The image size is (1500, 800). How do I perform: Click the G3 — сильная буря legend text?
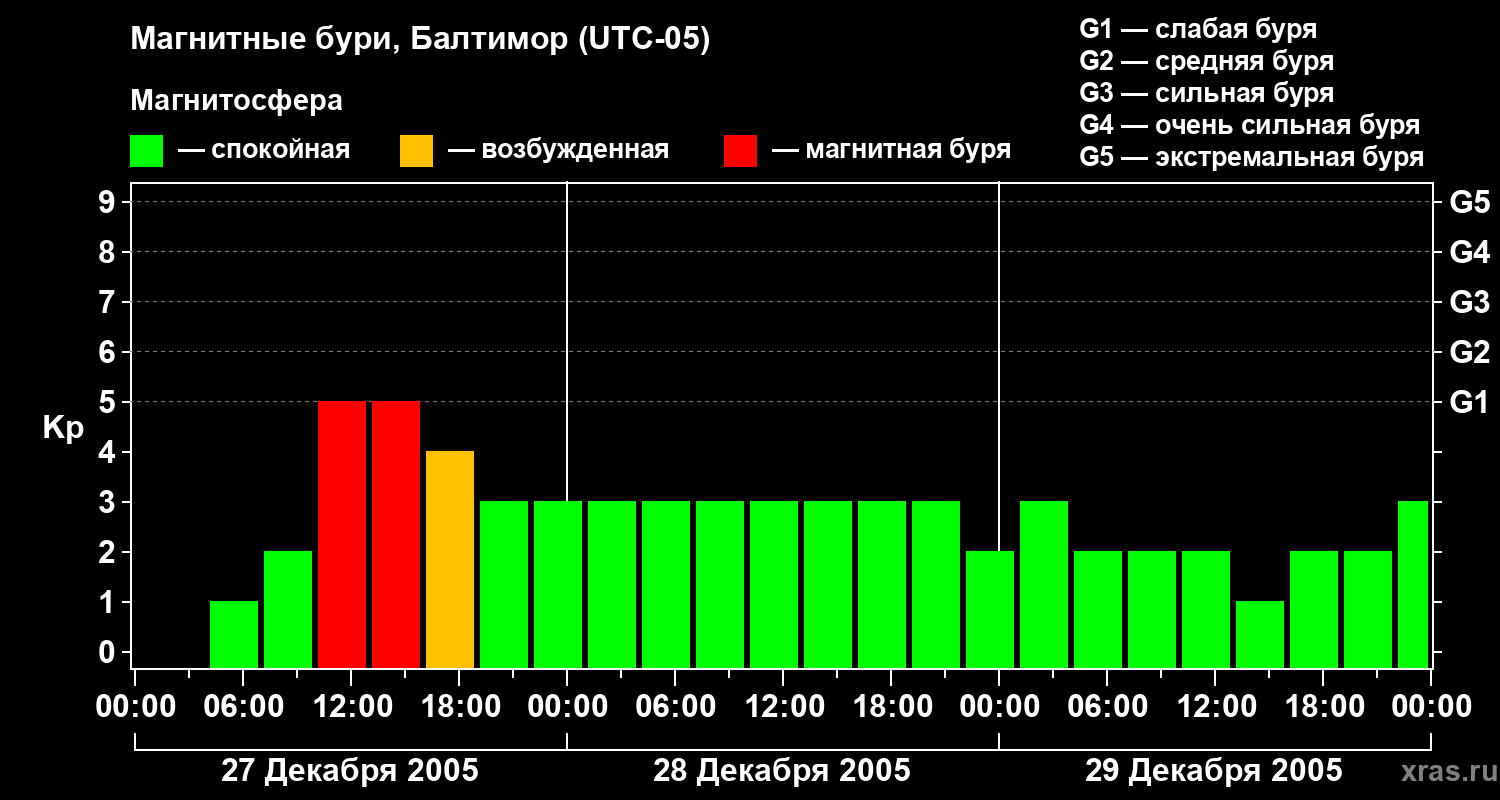pos(1207,93)
